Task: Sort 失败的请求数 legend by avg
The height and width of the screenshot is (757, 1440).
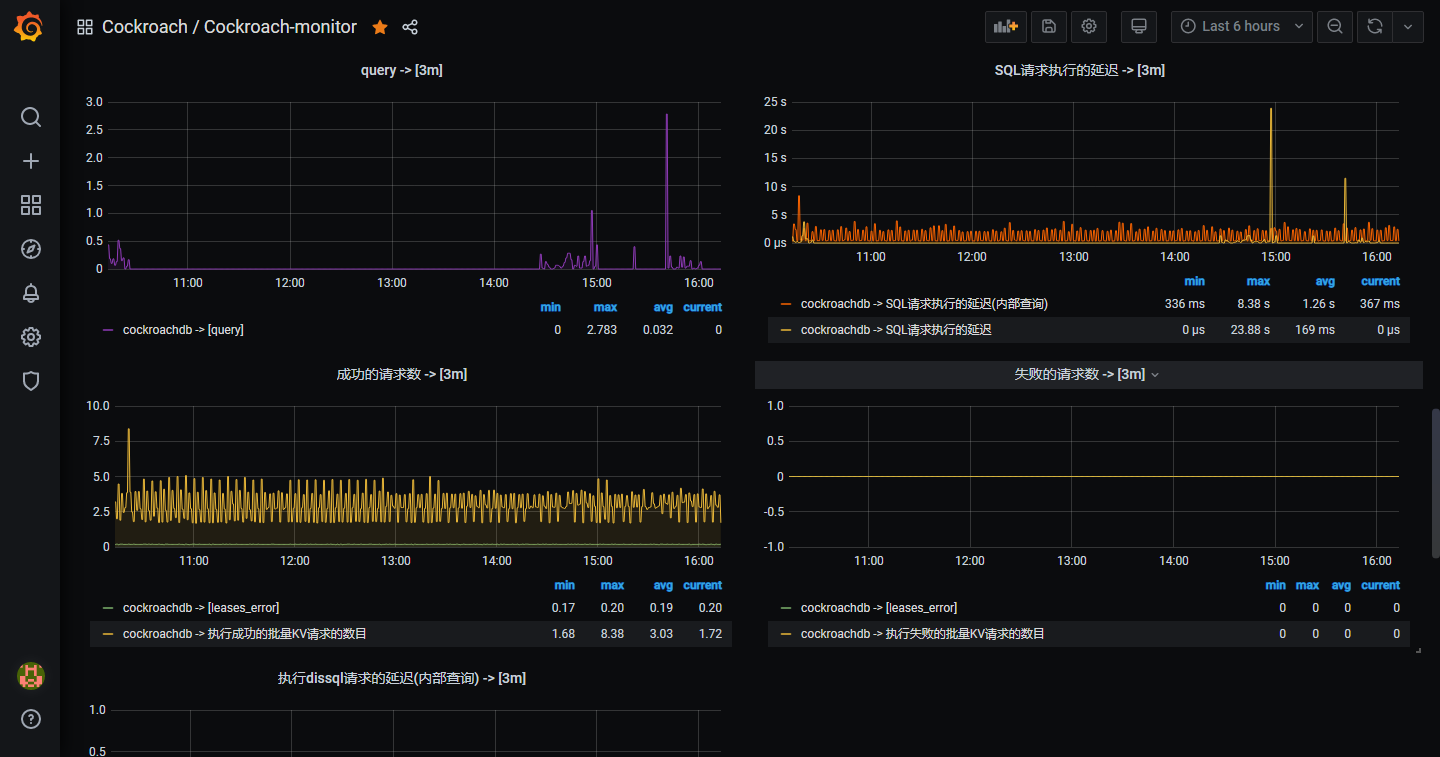Action: [1341, 586]
